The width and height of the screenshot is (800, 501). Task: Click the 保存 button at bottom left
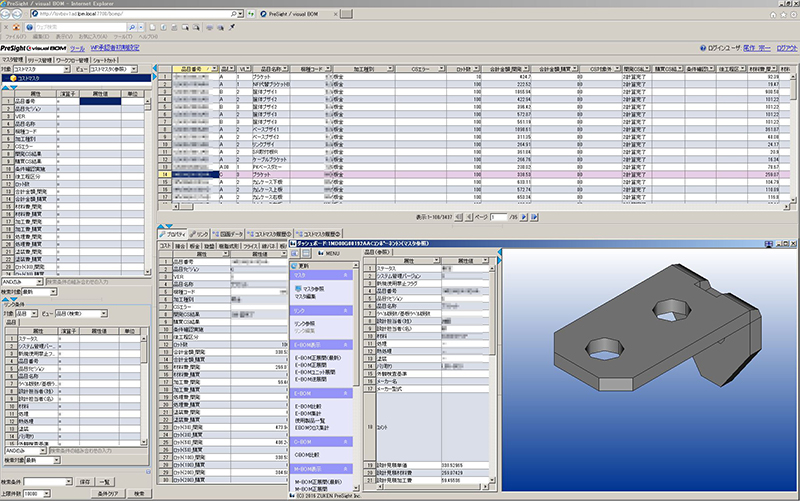coord(85,482)
